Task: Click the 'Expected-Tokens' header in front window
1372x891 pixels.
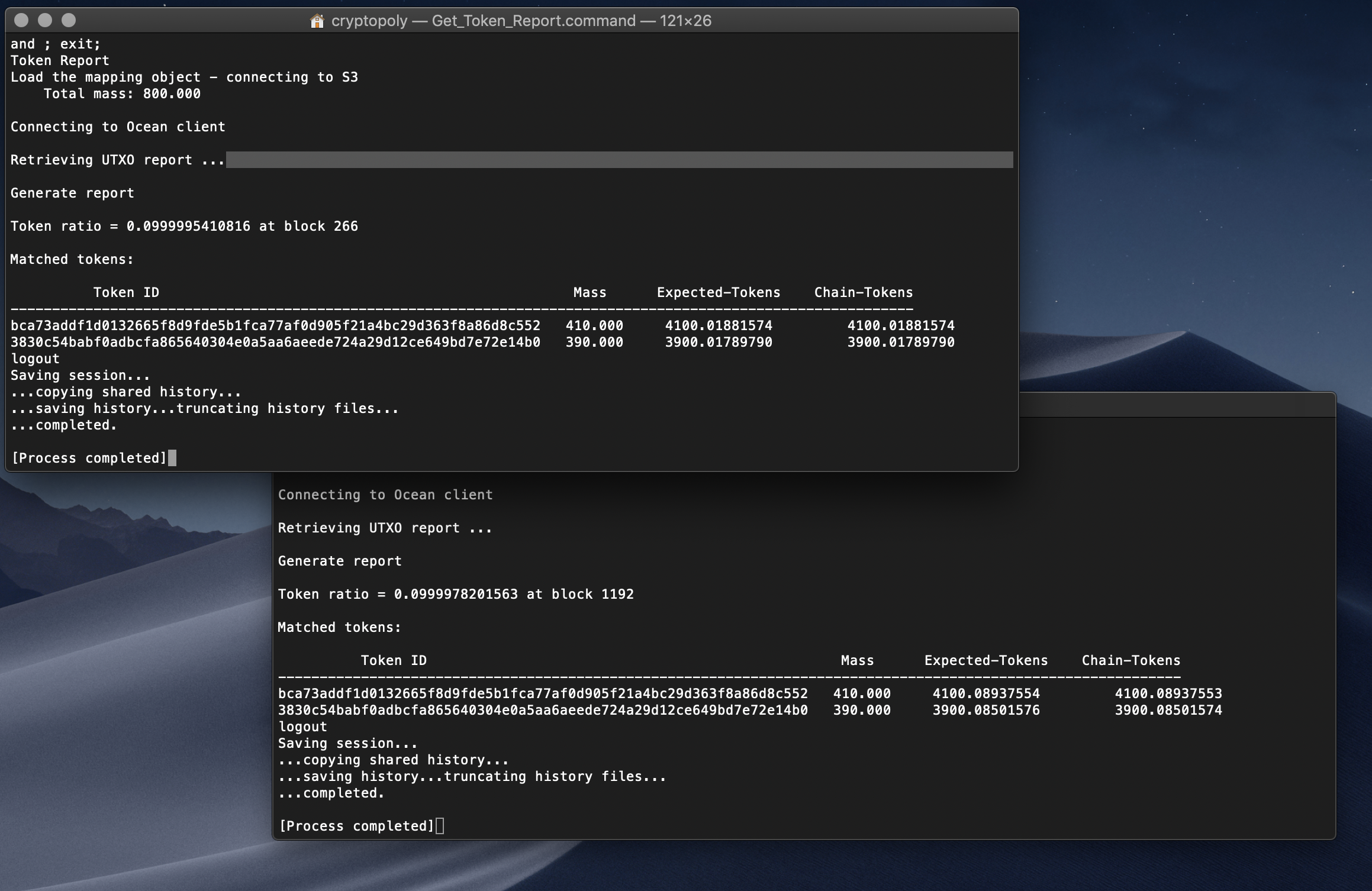Action: [x=719, y=292]
